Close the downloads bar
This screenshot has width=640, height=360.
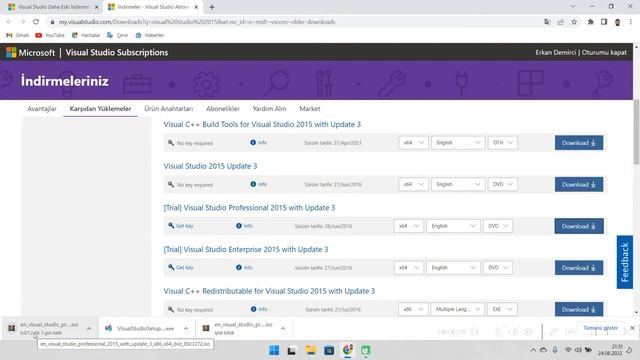tap(632, 328)
